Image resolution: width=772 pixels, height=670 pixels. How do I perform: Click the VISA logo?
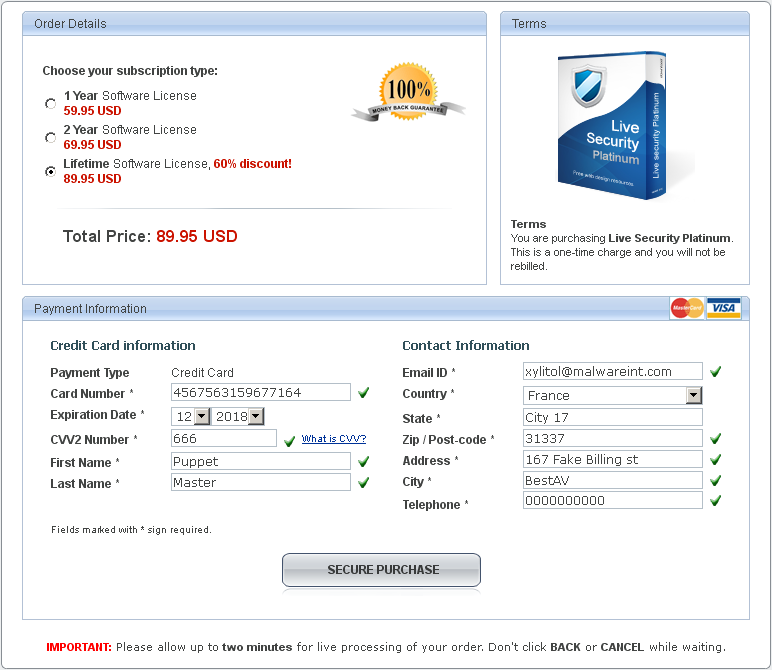[724, 308]
